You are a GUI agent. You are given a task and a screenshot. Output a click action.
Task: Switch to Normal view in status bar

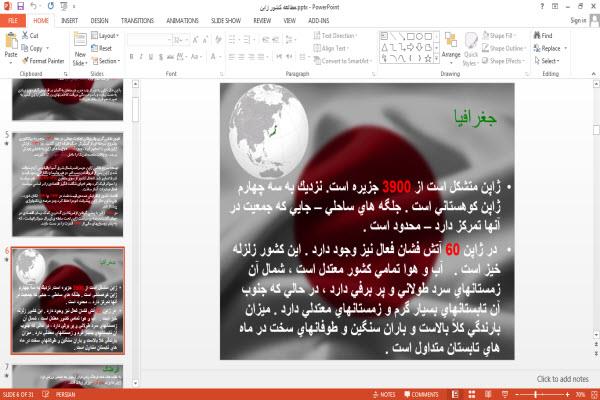(455, 394)
